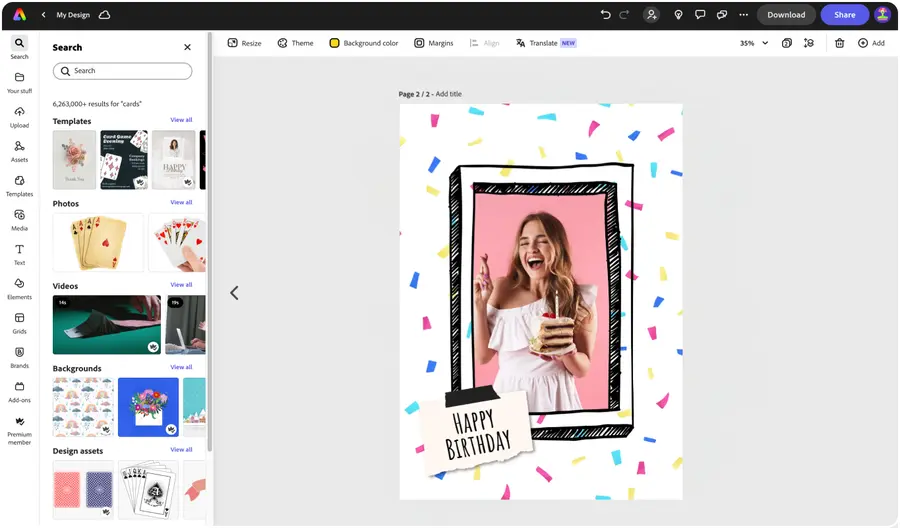View all Templates results
Image resolution: width=900 pixels, height=528 pixels.
181,120
